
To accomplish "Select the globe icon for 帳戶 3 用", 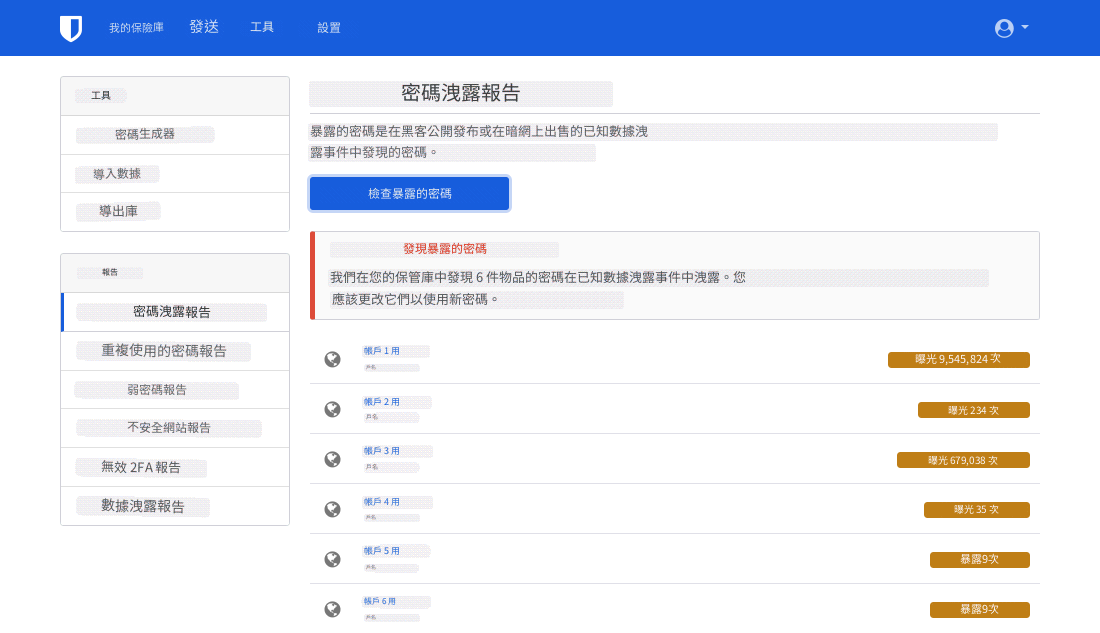I will coord(332,458).
